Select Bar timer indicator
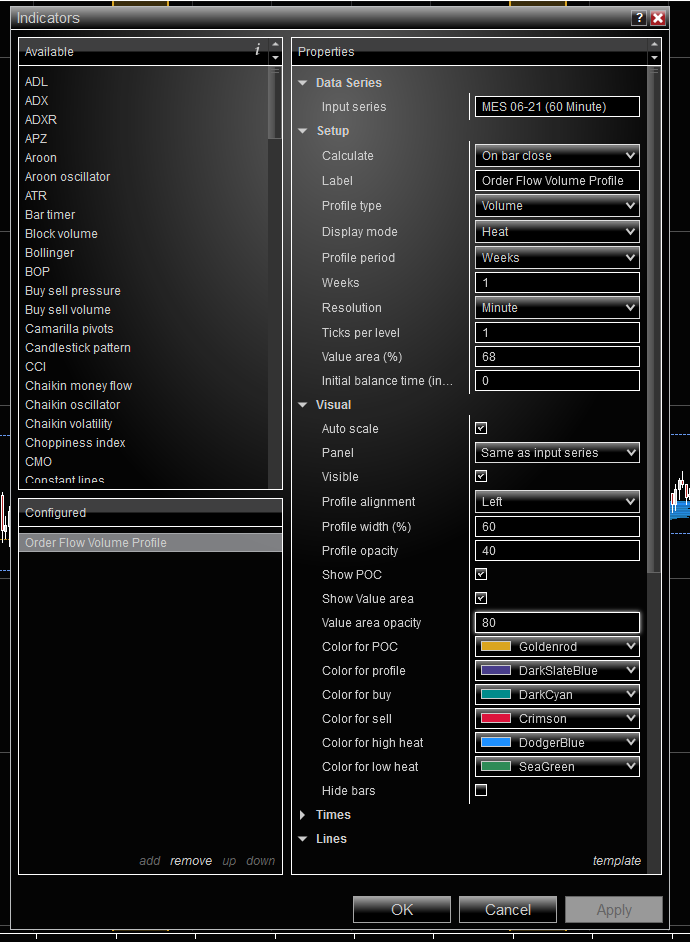The image size is (690, 942). coord(50,214)
